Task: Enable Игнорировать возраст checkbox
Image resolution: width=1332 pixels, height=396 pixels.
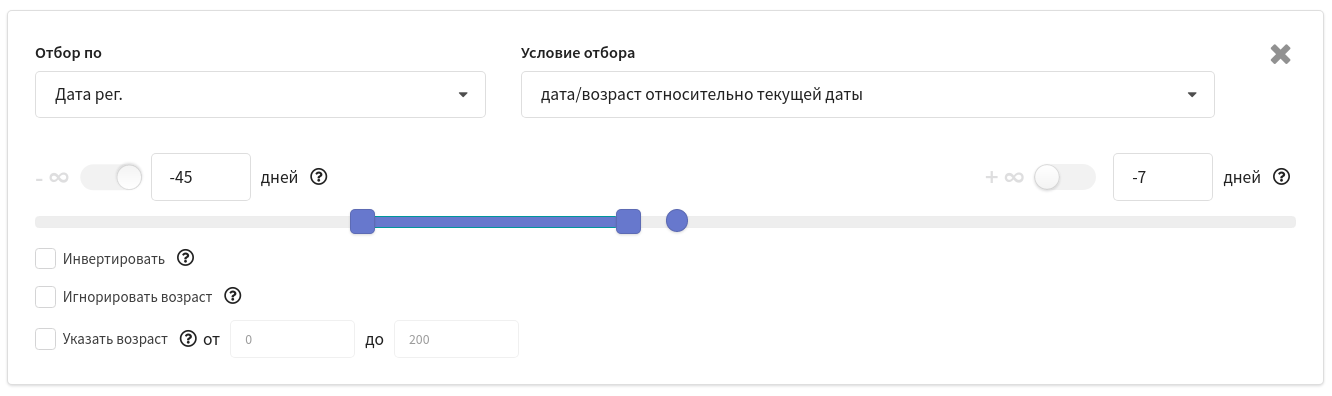Action: [45, 297]
